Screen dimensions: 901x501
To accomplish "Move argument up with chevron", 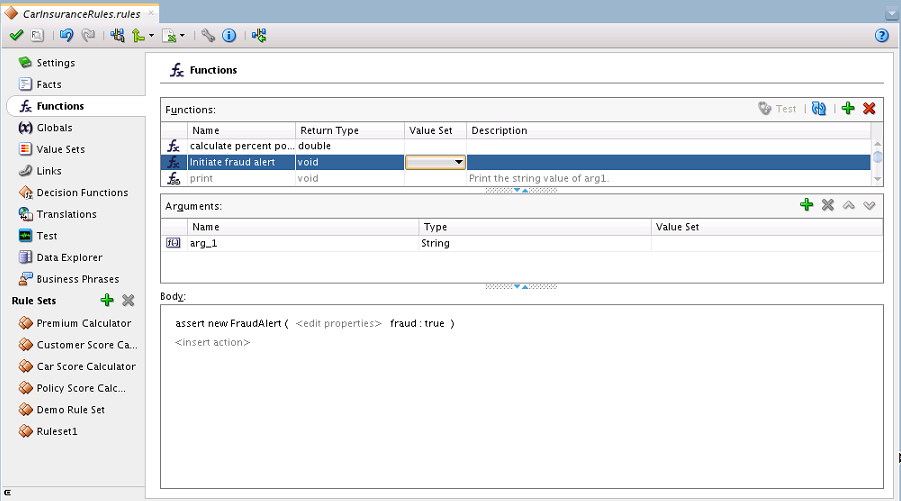I will coord(849,205).
